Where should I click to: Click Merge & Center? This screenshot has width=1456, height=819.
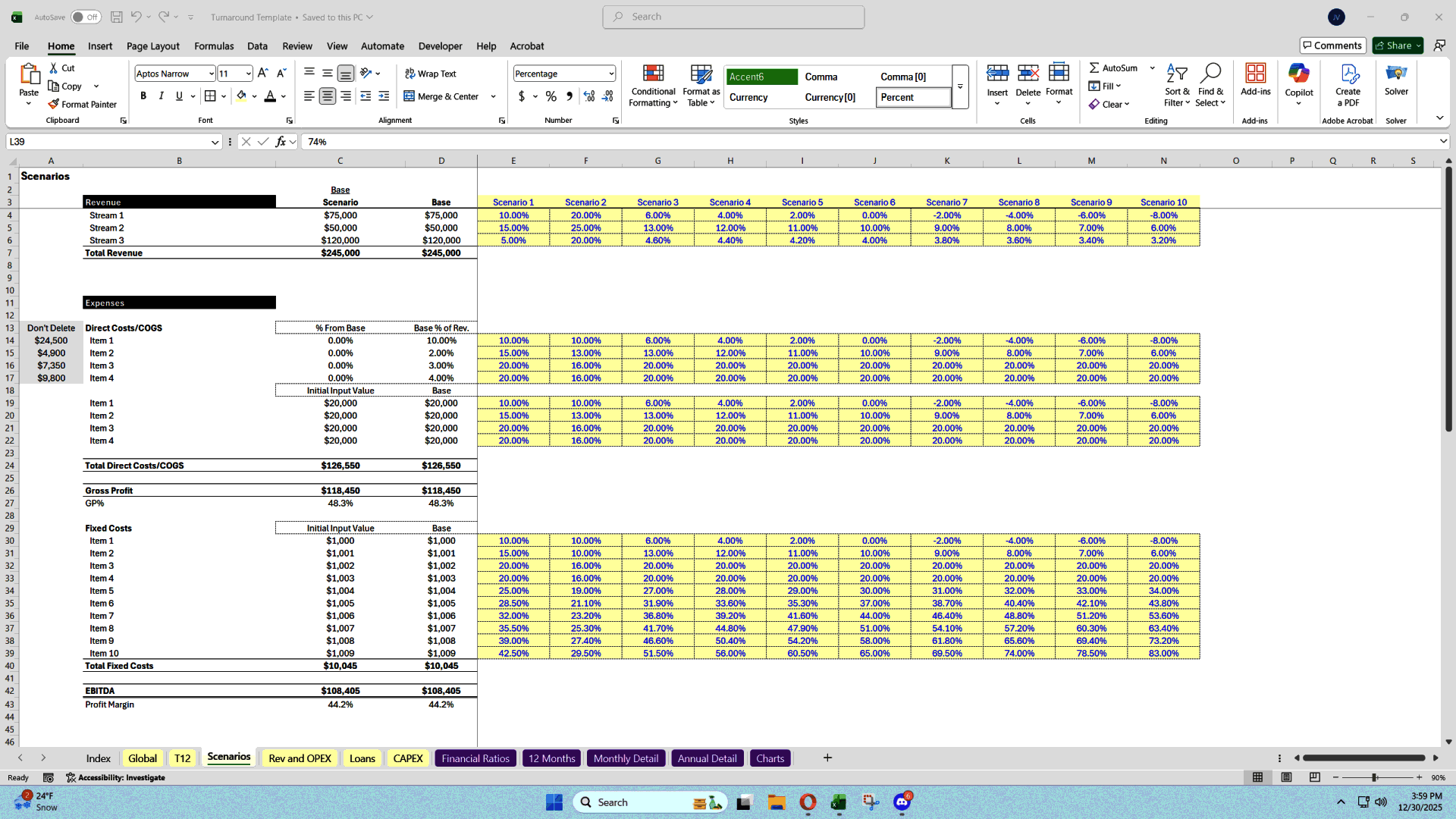point(444,96)
